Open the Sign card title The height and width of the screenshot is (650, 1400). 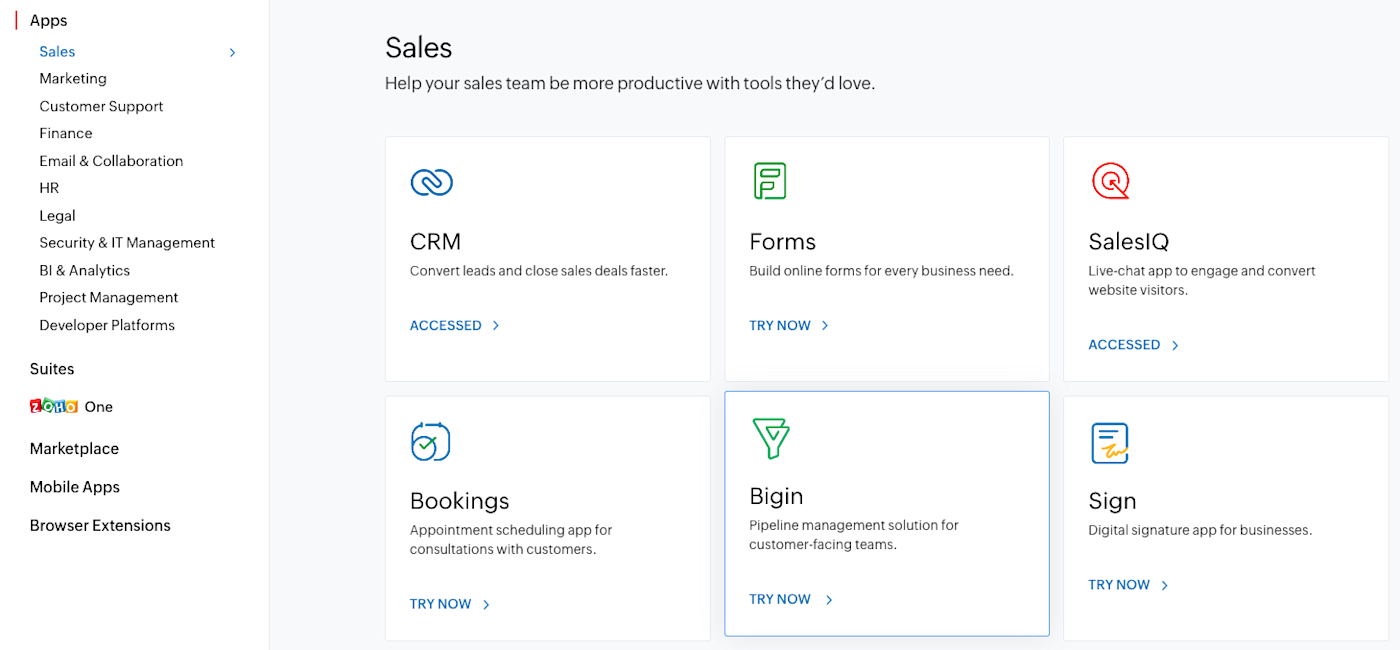1112,501
